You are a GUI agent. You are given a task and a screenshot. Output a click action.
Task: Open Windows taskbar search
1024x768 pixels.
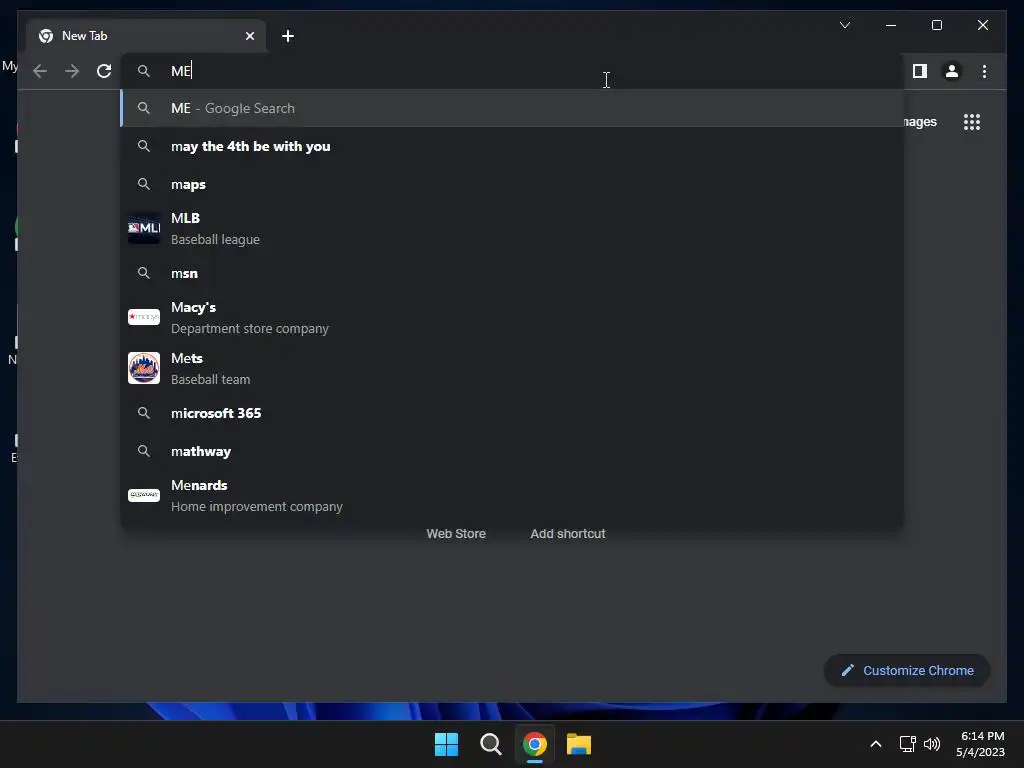click(x=490, y=744)
